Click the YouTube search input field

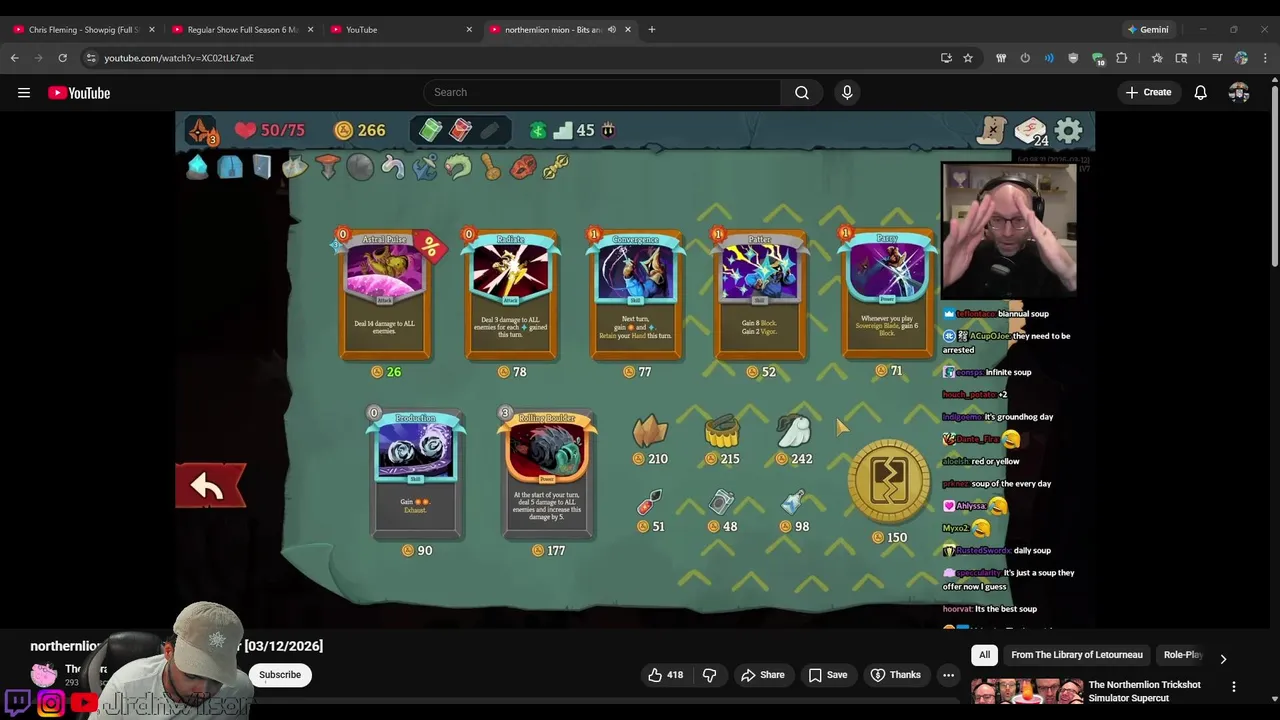pyautogui.click(x=602, y=92)
